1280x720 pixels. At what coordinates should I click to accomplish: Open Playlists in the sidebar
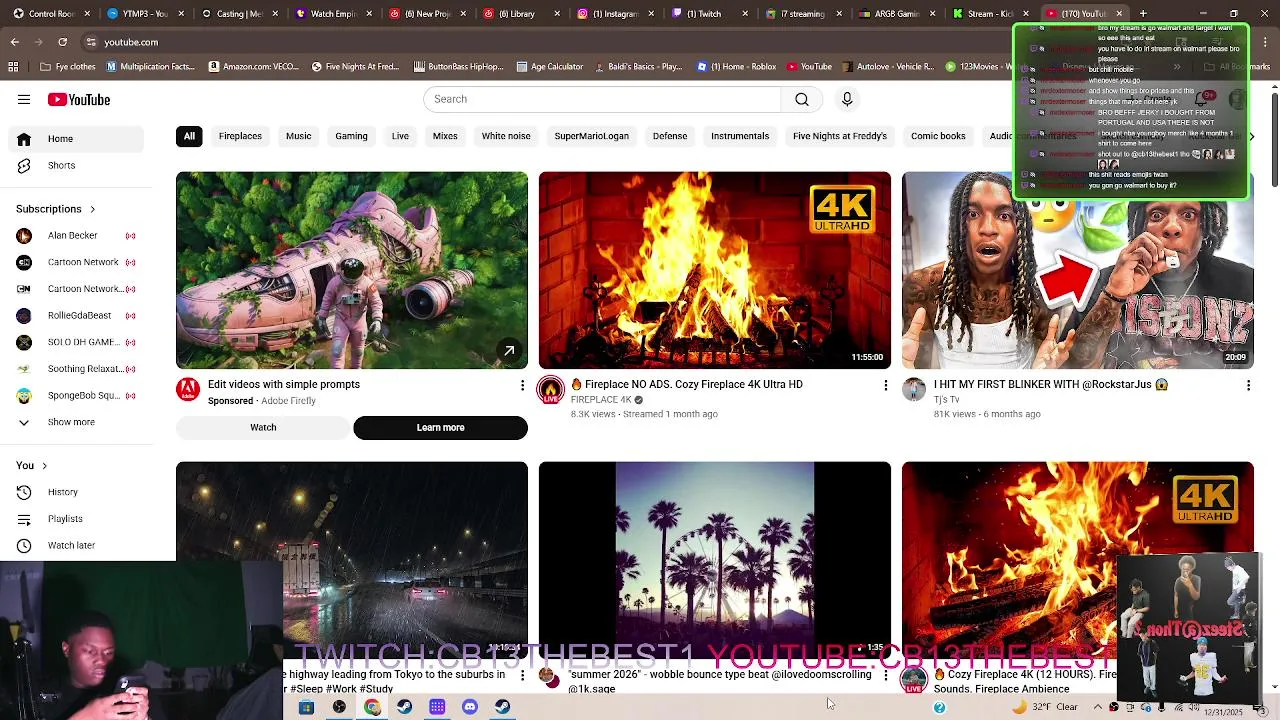(x=76, y=519)
